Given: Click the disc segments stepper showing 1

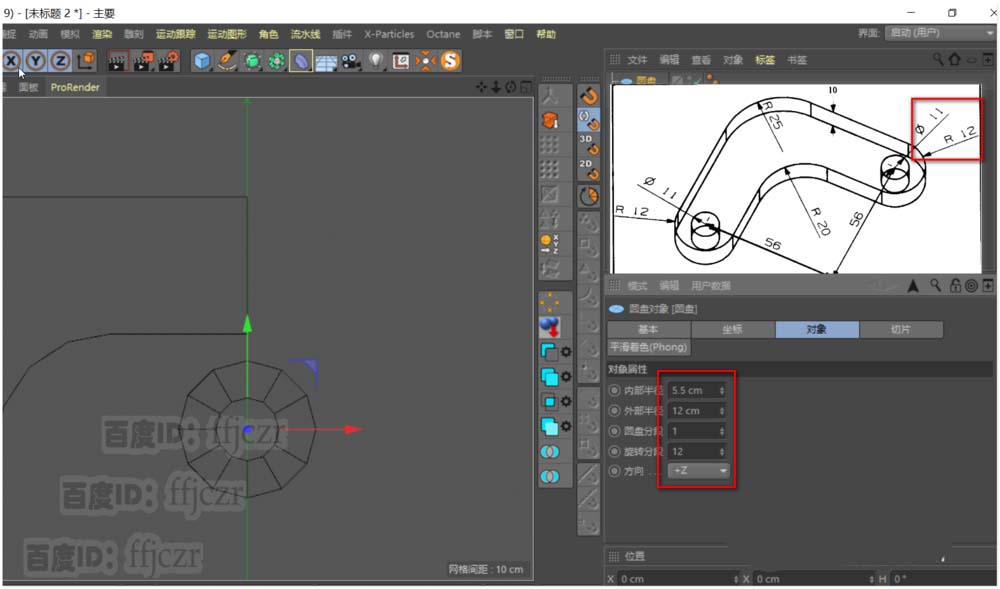Looking at the screenshot, I should [x=722, y=431].
